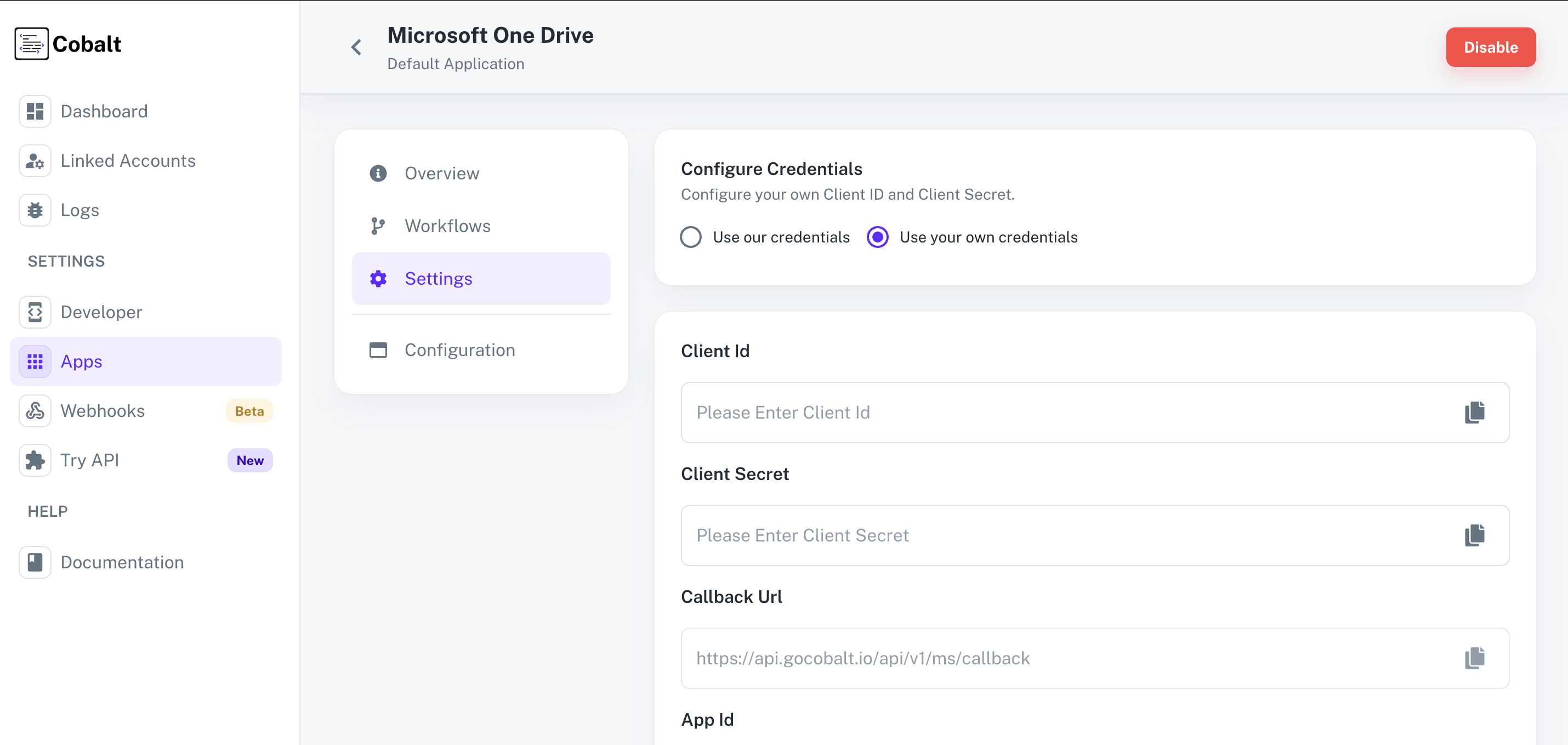Click the Beta badge beside Webhooks
The width and height of the screenshot is (1568, 745).
pos(249,410)
